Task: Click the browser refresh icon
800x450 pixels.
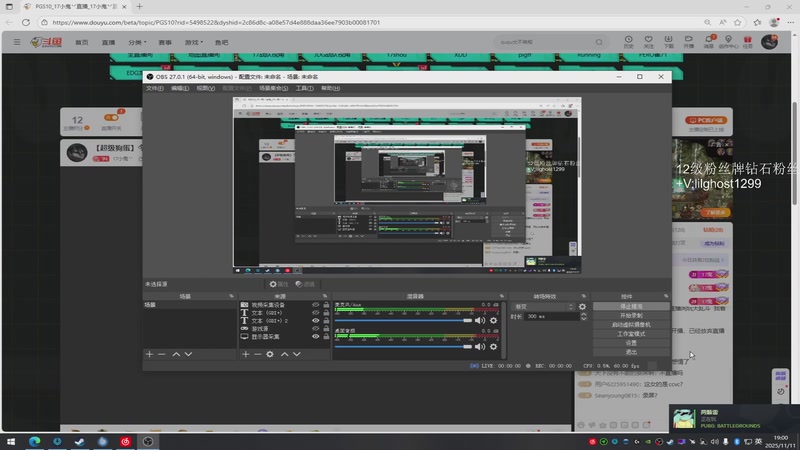Action: tap(26, 22)
